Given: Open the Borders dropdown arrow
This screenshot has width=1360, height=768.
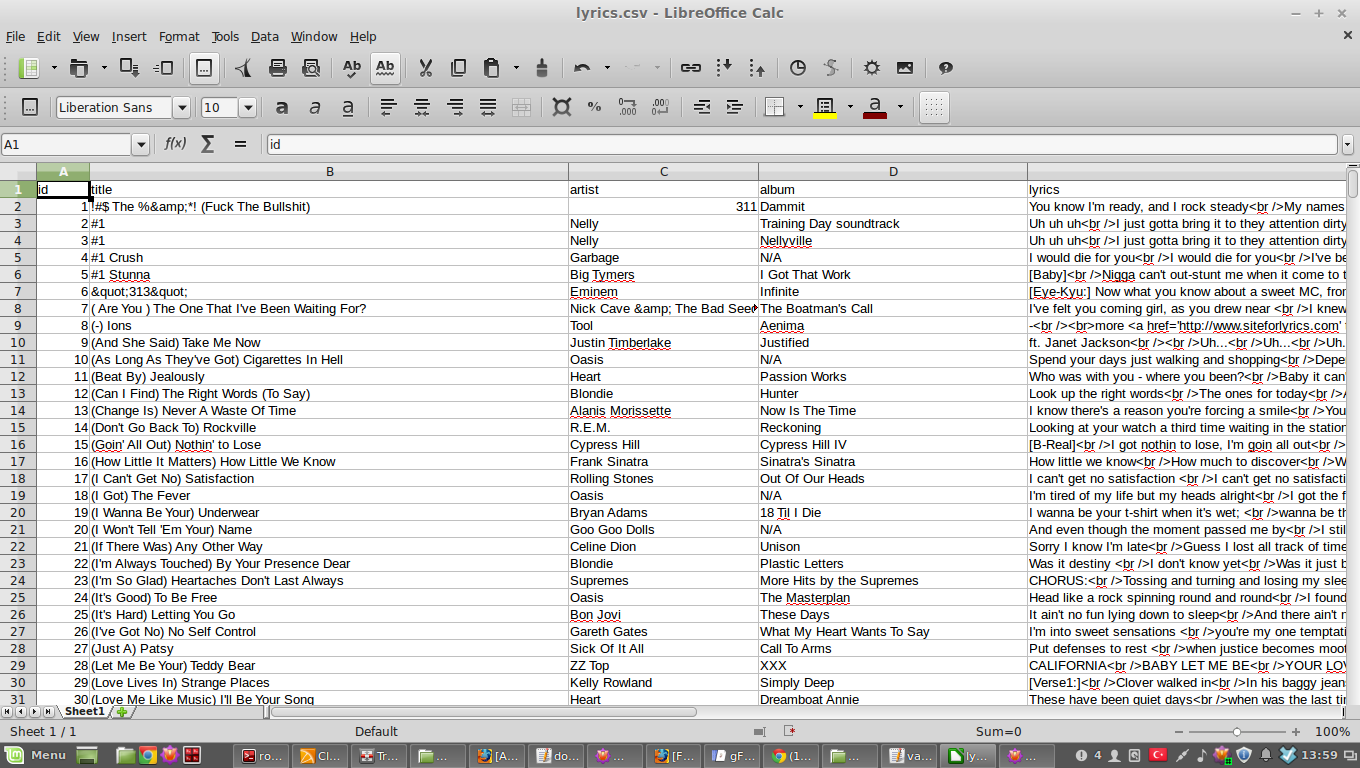Looking at the screenshot, I should click(x=800, y=107).
